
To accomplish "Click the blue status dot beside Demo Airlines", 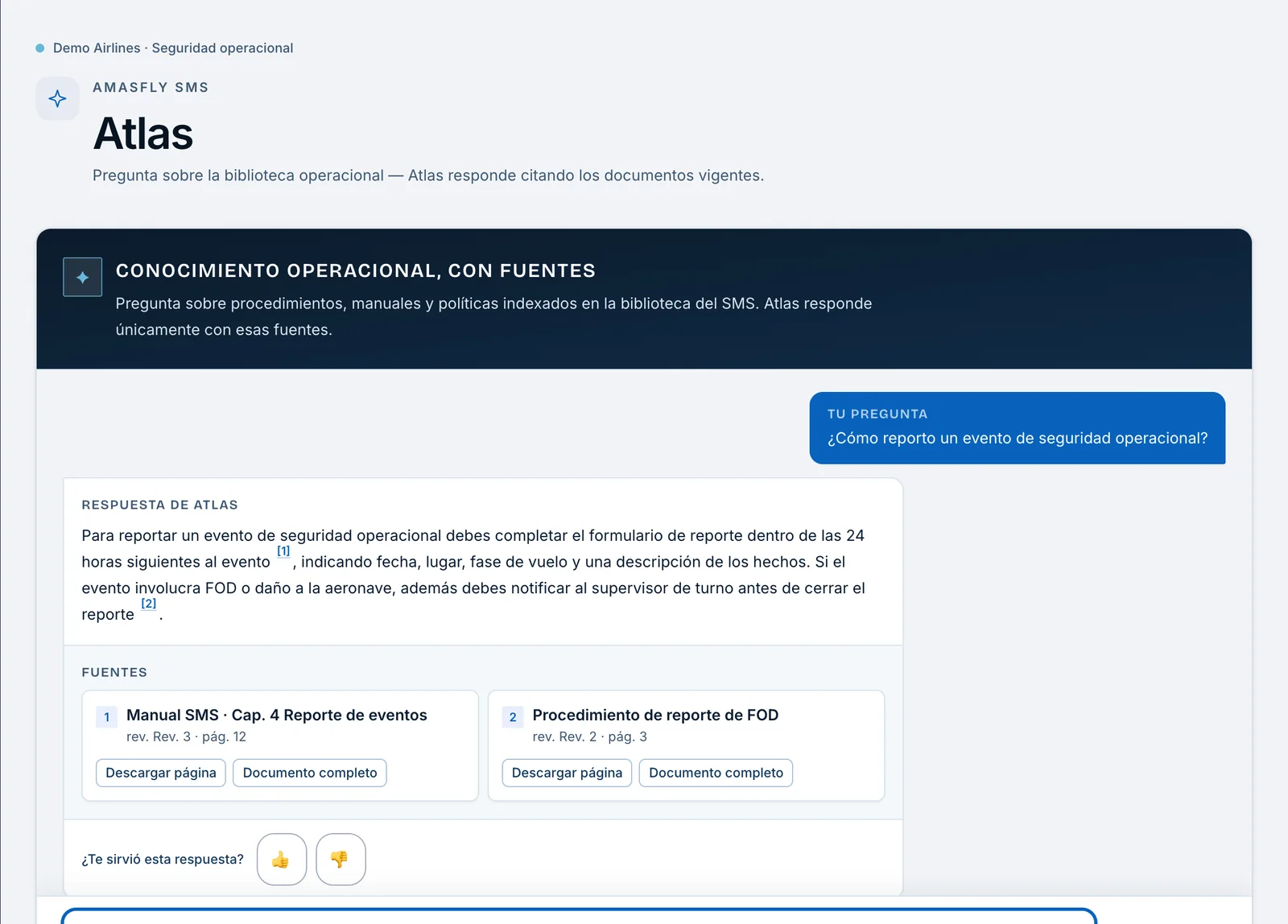I will [x=39, y=48].
